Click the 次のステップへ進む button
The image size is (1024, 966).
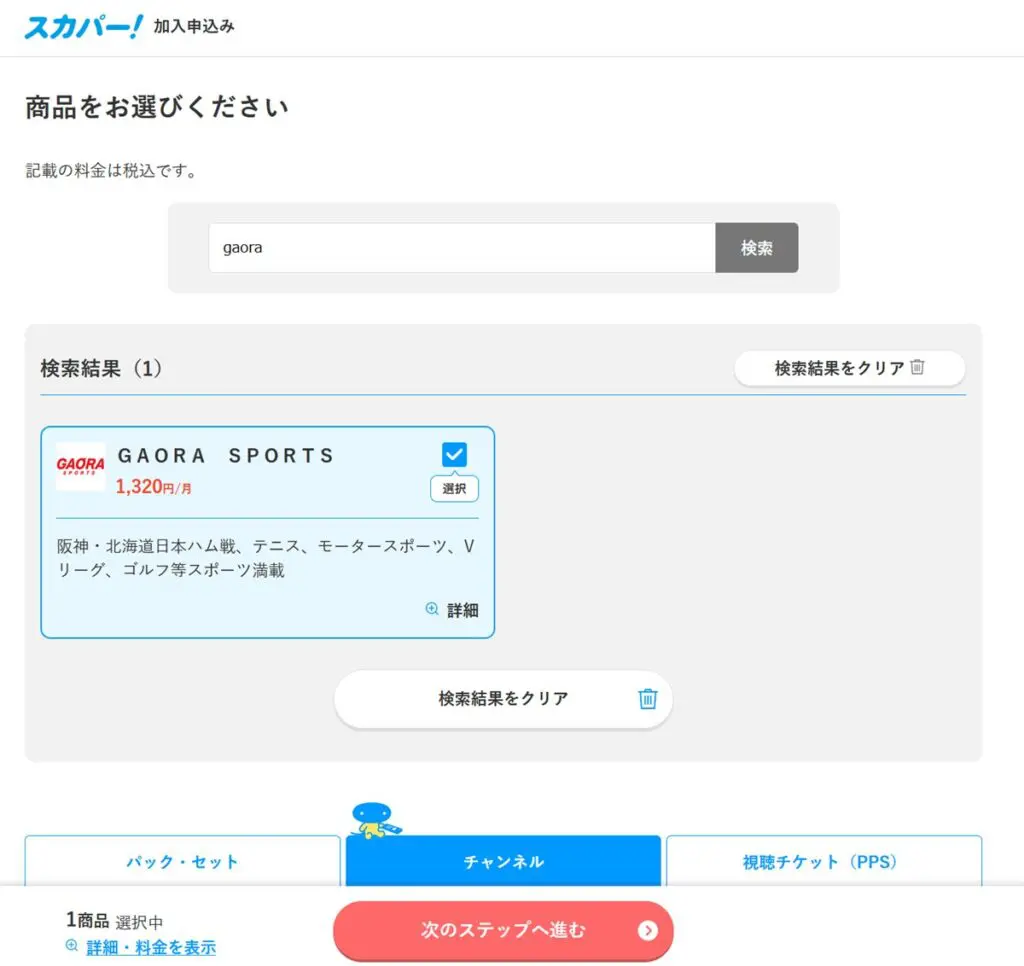pyautogui.click(x=503, y=930)
